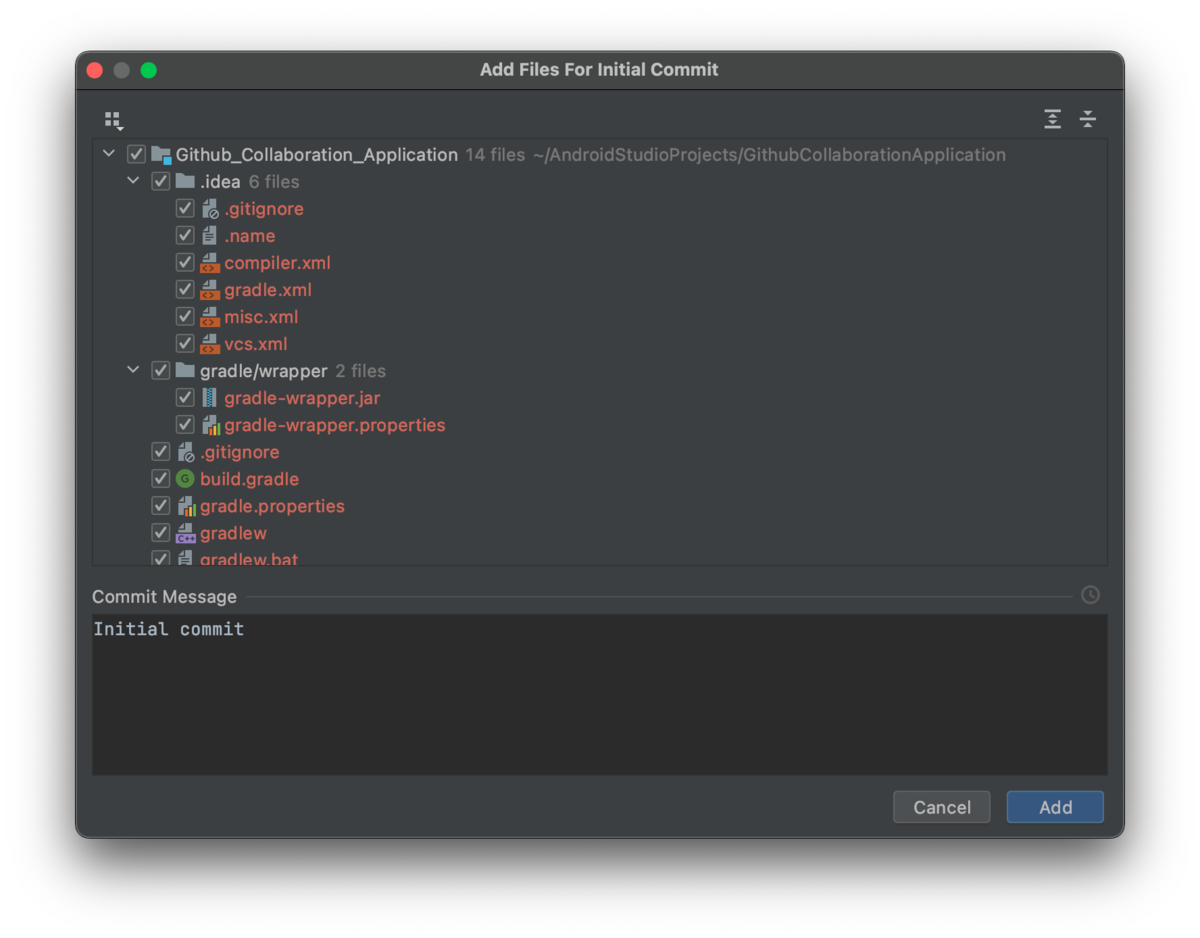
Task: Open the Group By options icon
Action: (114, 120)
